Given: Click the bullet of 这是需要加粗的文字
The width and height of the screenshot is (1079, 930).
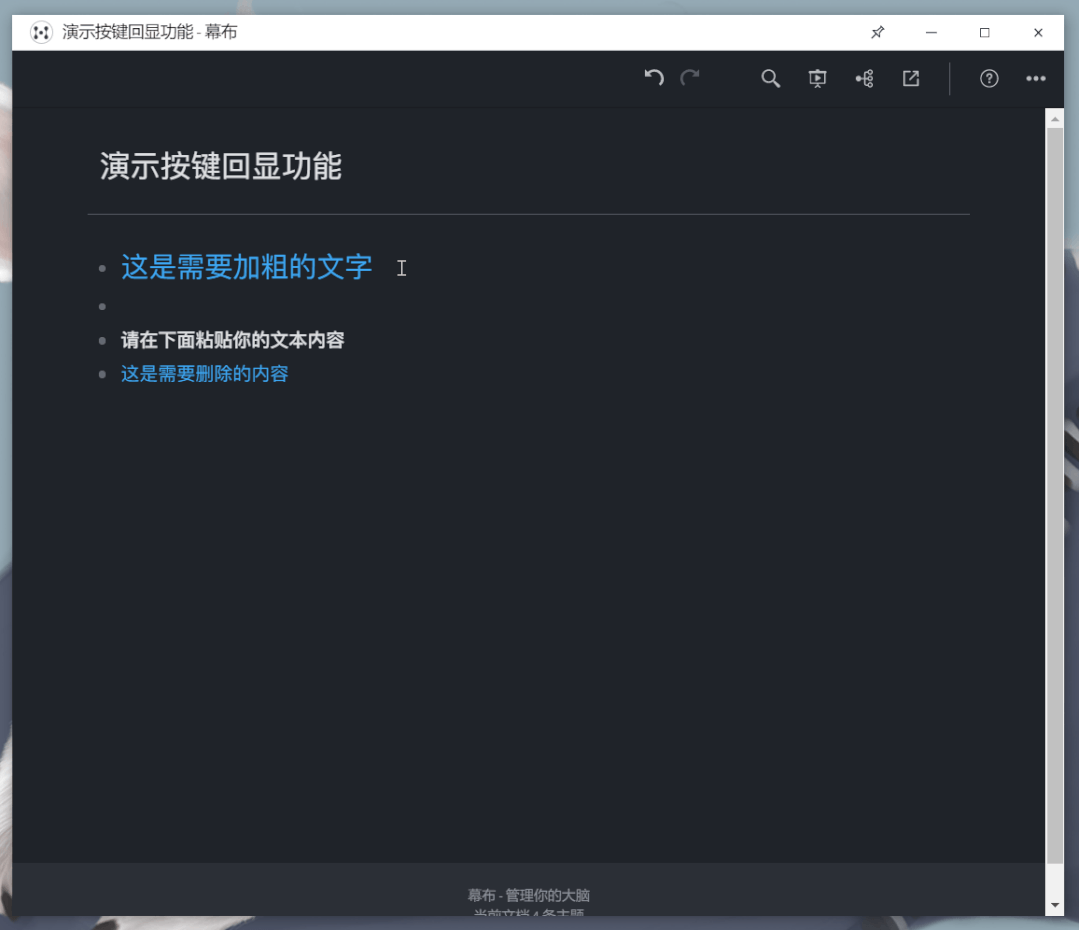Looking at the screenshot, I should click(x=103, y=268).
